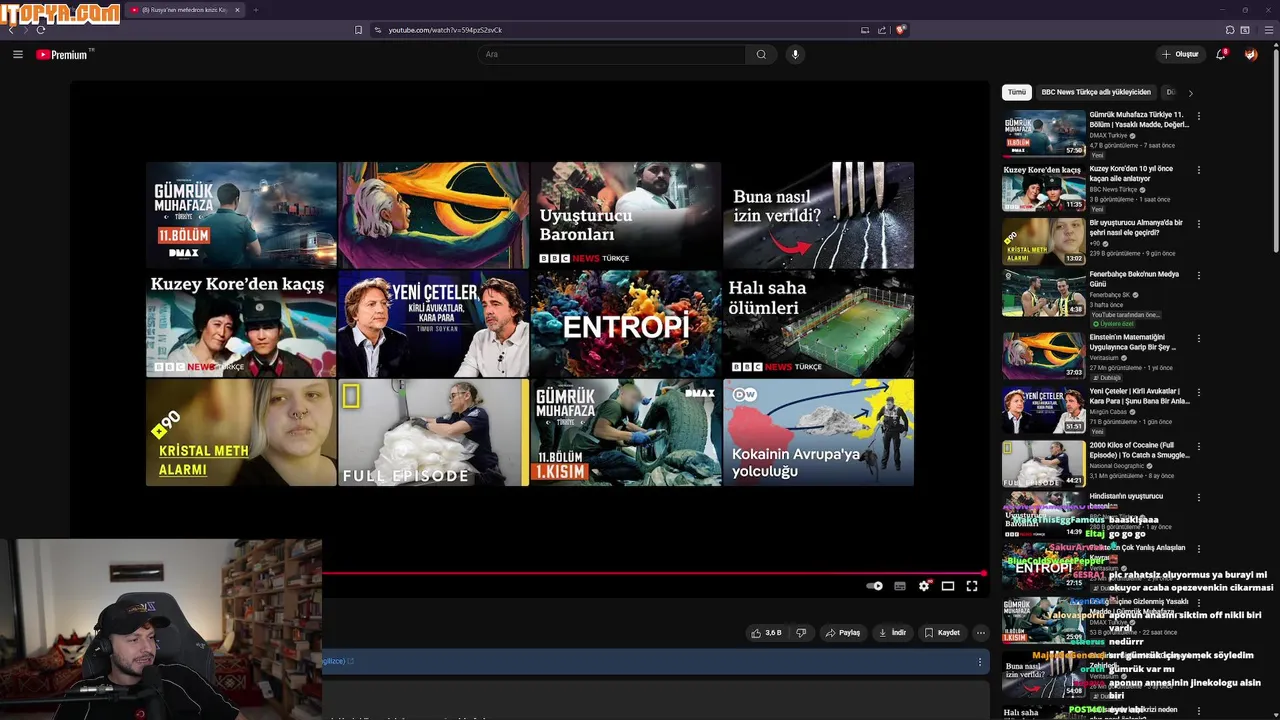Dislike the video
Screen dimensions: 1280x720
pos(801,633)
